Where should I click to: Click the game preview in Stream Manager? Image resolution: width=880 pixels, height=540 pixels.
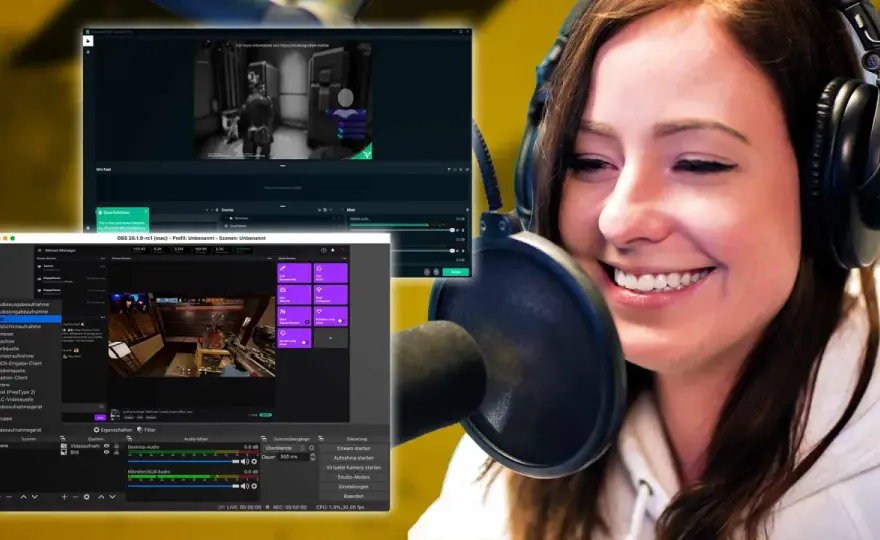click(192, 335)
